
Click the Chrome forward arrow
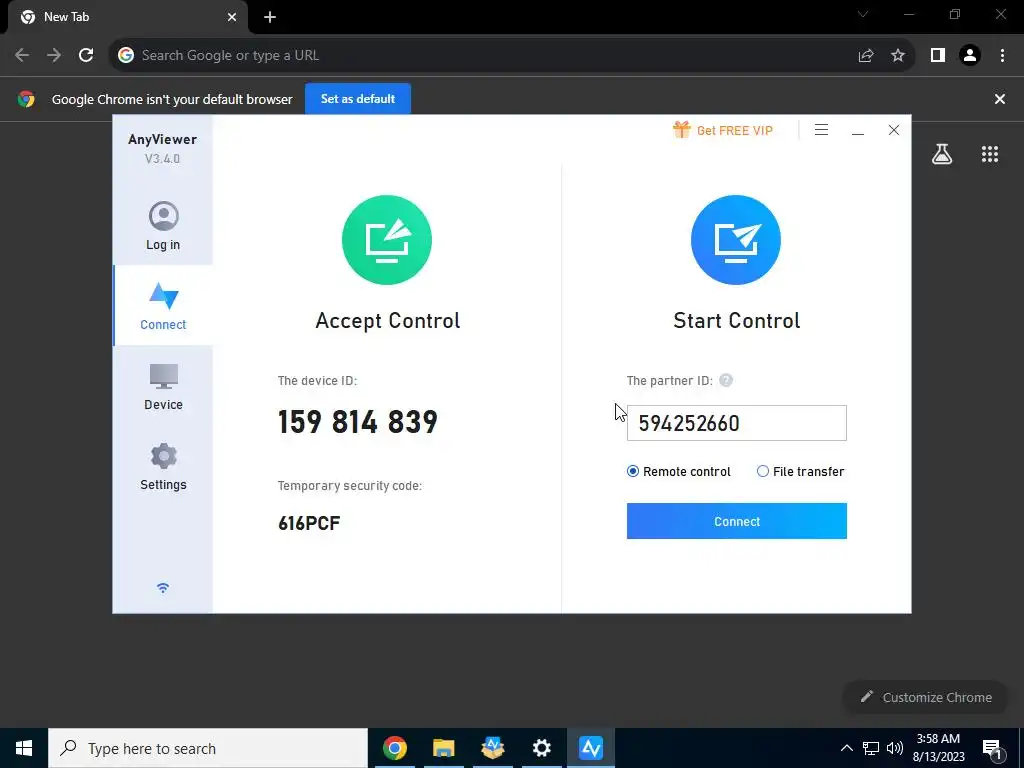pyautogui.click(x=54, y=55)
